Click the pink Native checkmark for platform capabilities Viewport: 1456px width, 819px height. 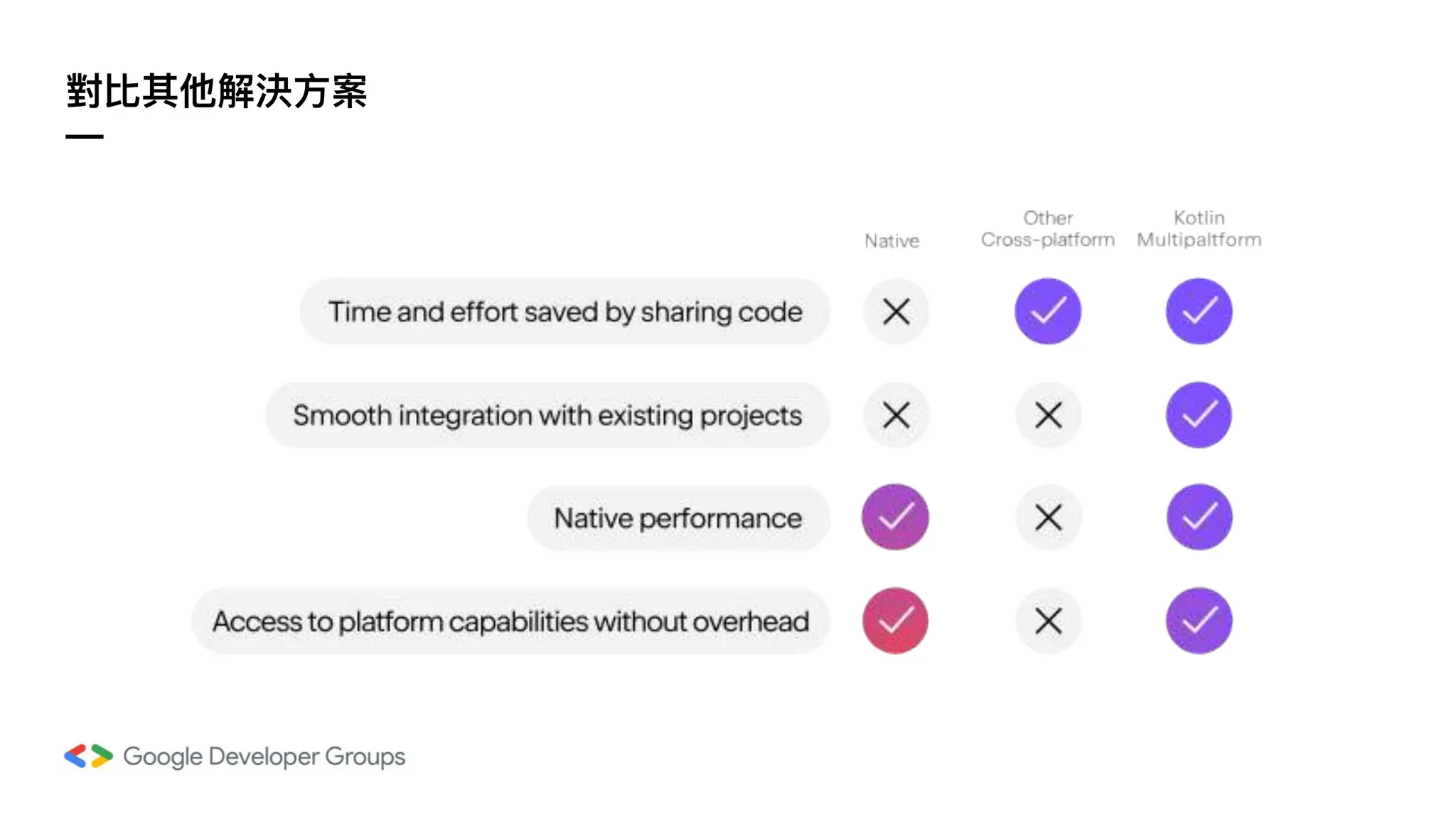[895, 621]
